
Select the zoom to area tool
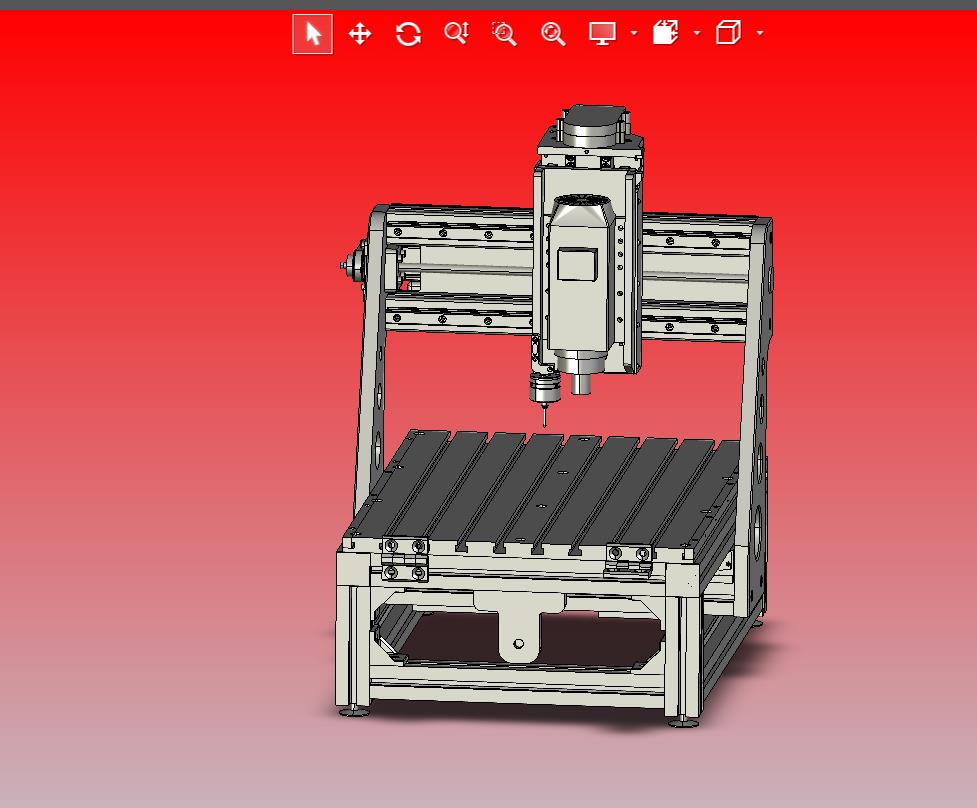pyautogui.click(x=505, y=34)
